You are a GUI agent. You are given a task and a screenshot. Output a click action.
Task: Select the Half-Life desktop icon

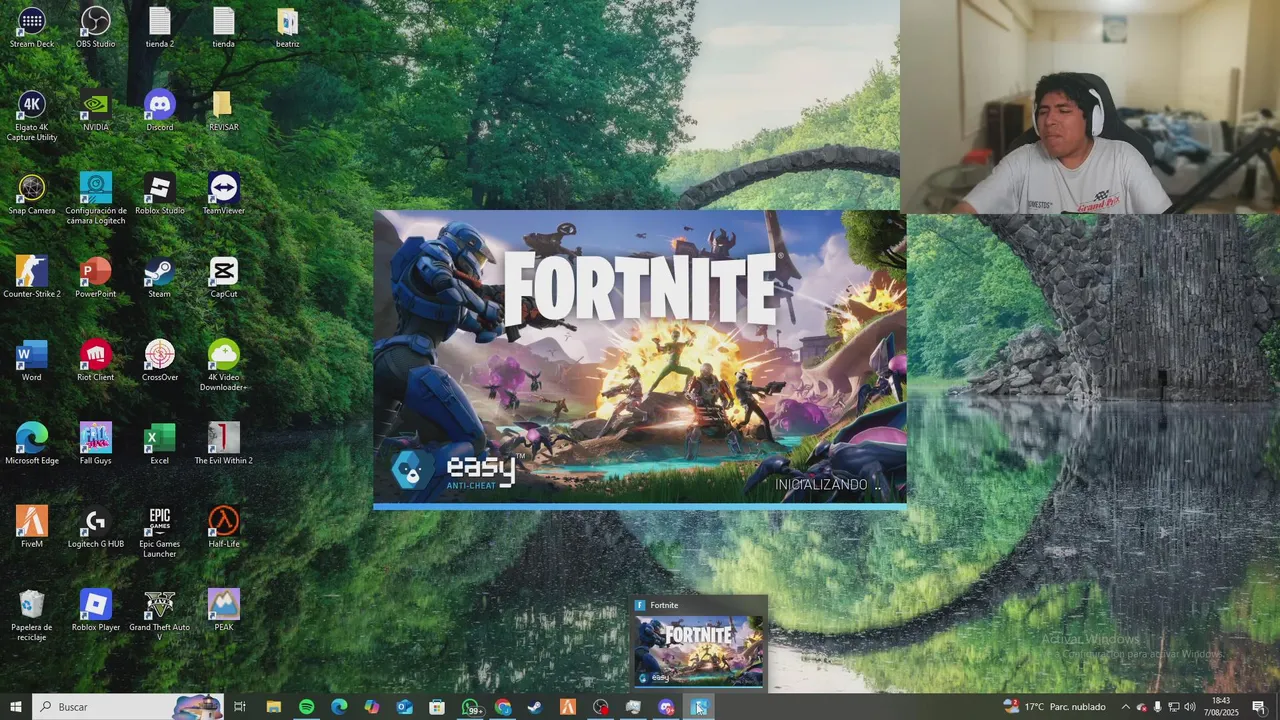(x=224, y=528)
